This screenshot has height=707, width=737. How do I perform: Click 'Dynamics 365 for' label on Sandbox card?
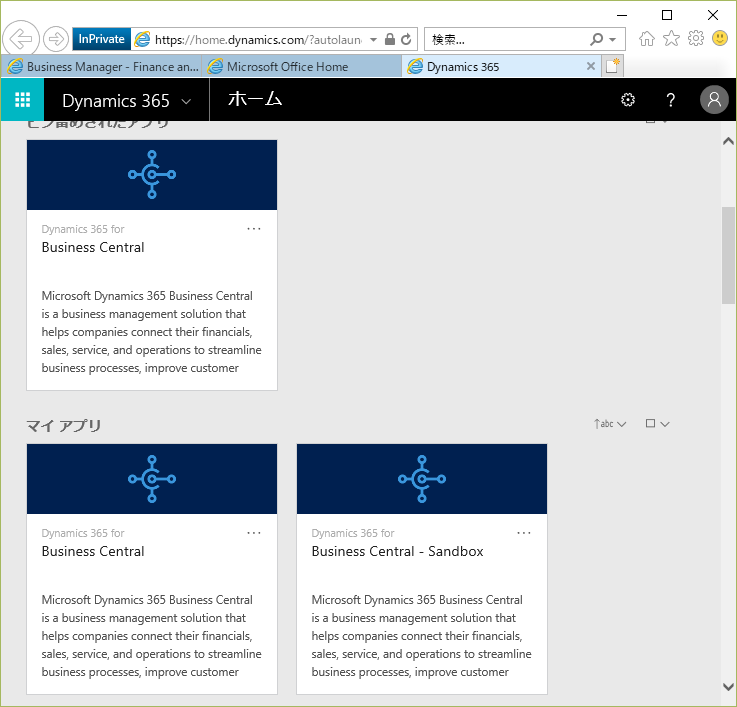point(353,533)
